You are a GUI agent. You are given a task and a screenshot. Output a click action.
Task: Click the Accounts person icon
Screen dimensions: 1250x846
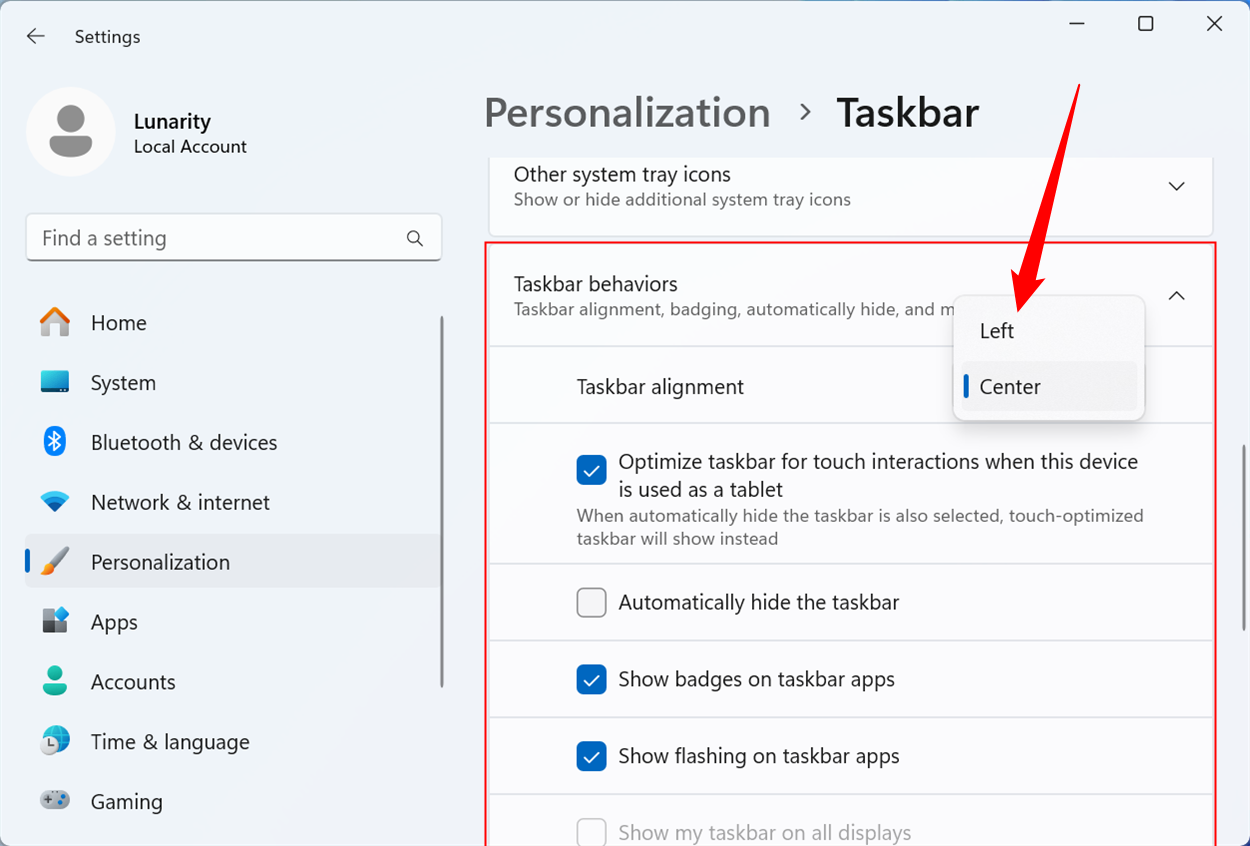(x=55, y=682)
